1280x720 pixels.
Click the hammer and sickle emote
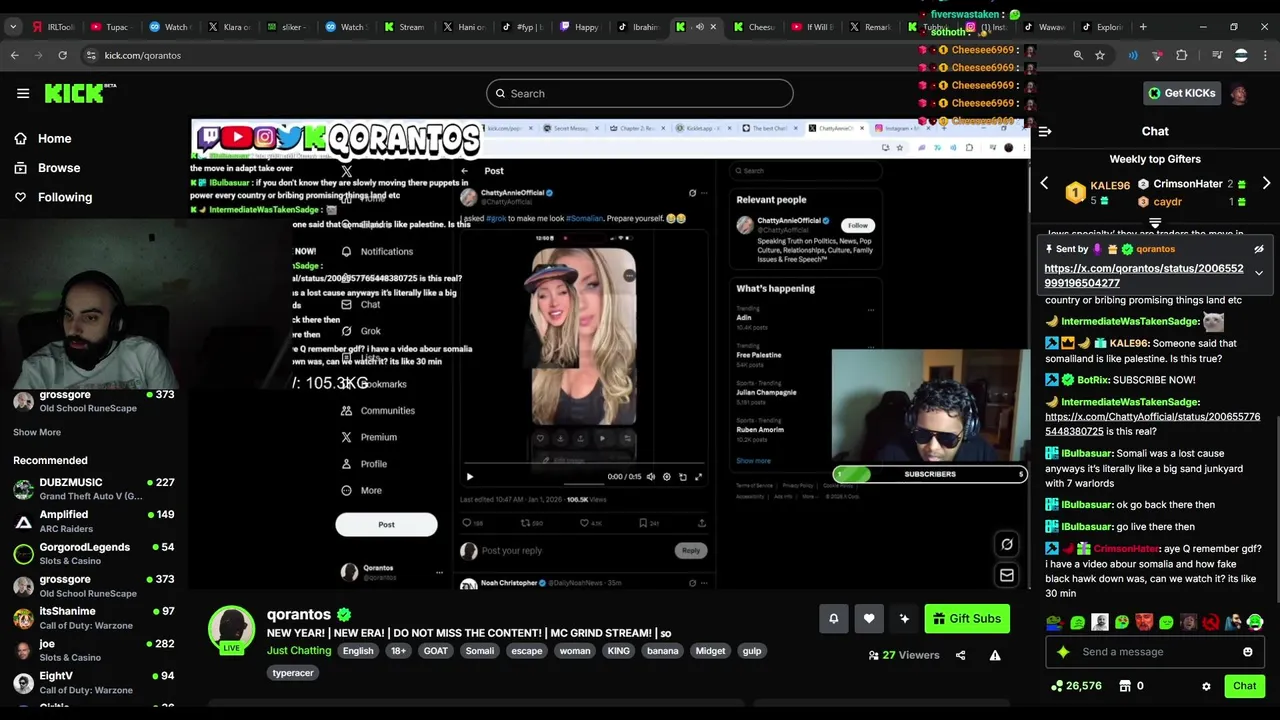1211,623
